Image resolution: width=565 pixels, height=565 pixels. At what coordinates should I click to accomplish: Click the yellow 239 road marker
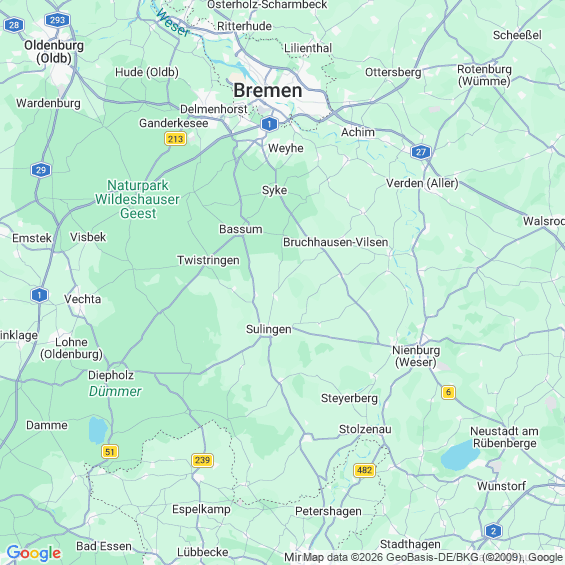[x=202, y=460]
